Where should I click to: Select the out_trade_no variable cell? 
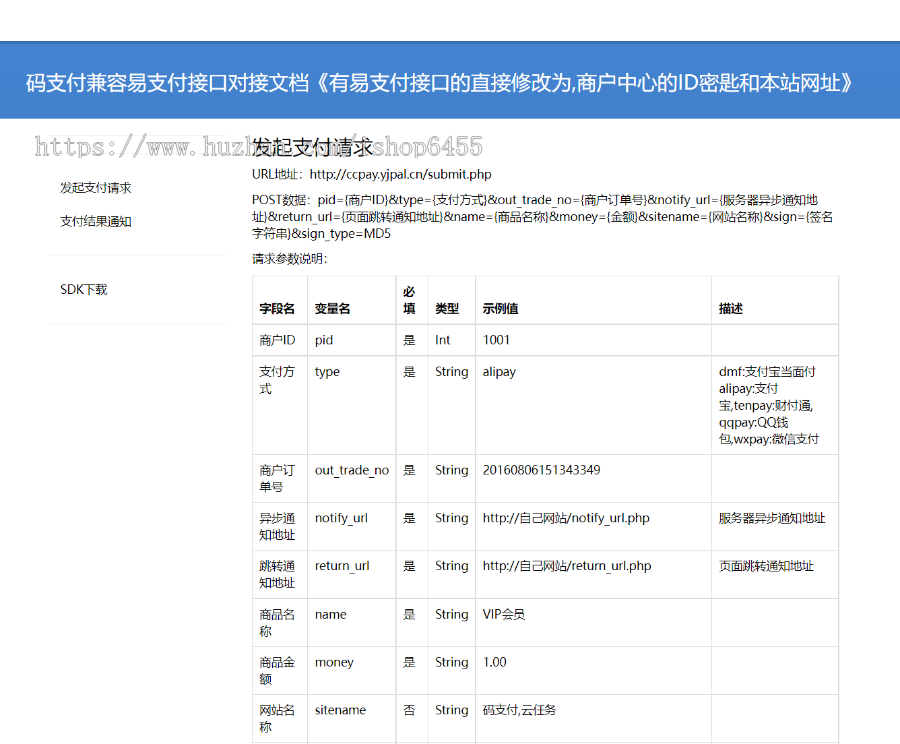click(x=352, y=471)
